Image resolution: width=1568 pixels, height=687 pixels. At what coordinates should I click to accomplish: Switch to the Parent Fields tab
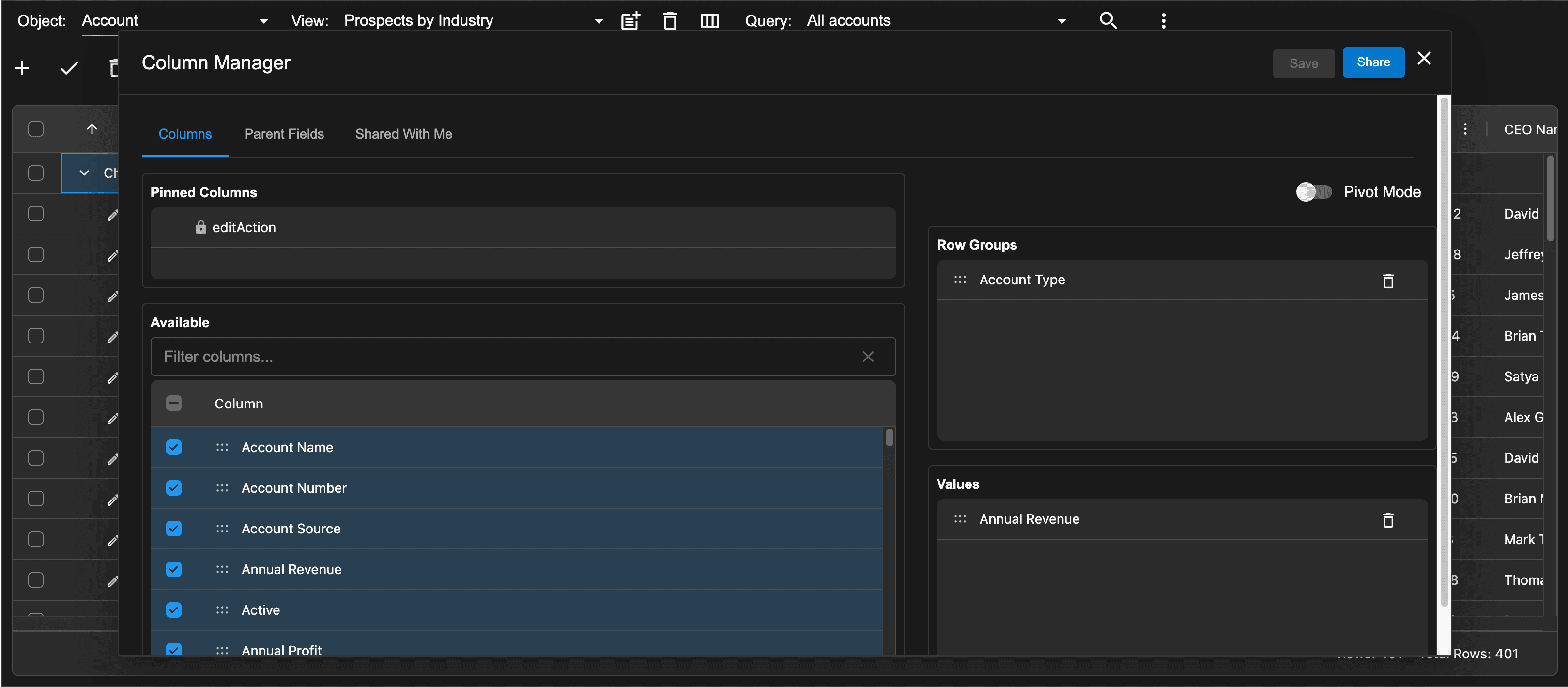pos(284,134)
